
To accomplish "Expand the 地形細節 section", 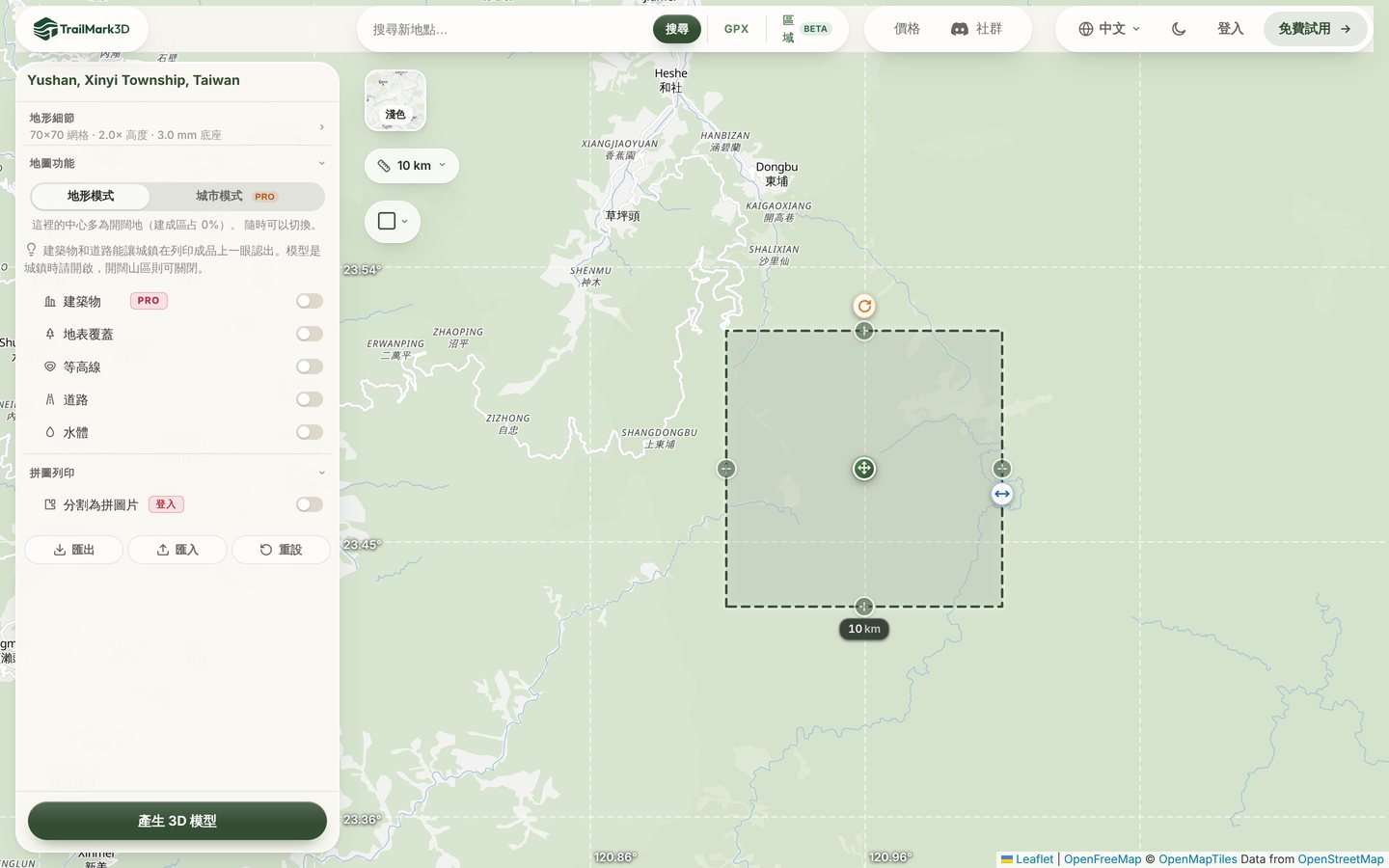I will point(177,126).
